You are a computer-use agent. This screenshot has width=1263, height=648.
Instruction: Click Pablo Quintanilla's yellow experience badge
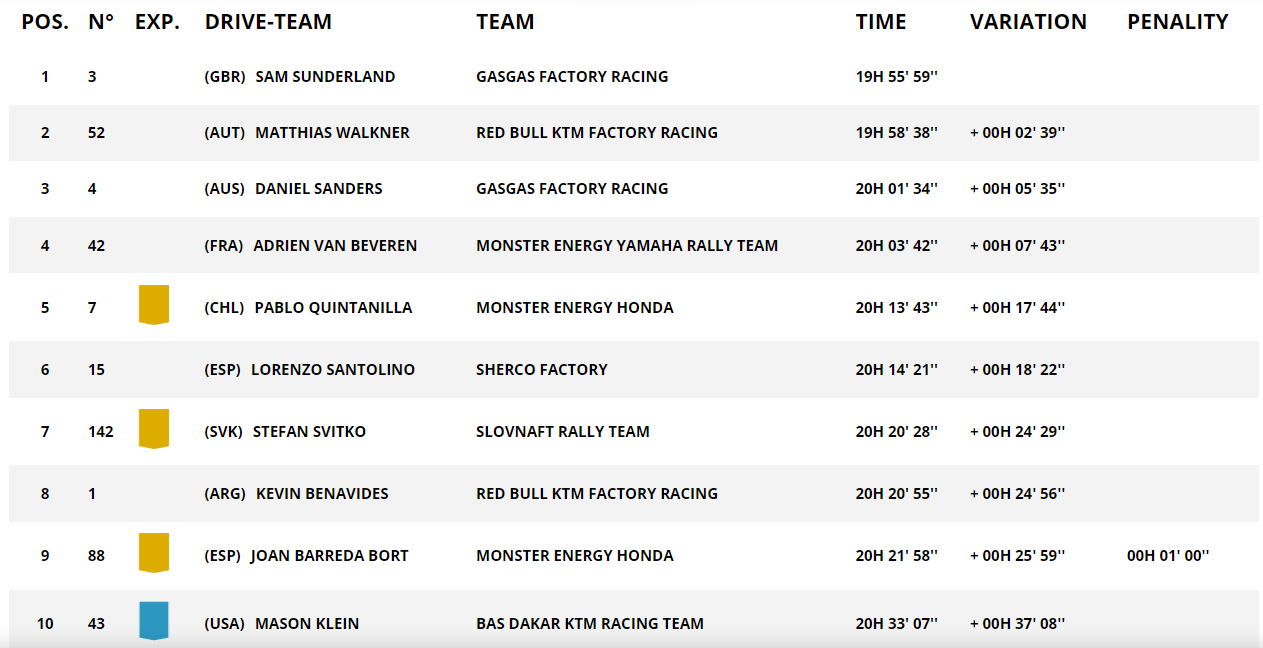click(x=153, y=304)
